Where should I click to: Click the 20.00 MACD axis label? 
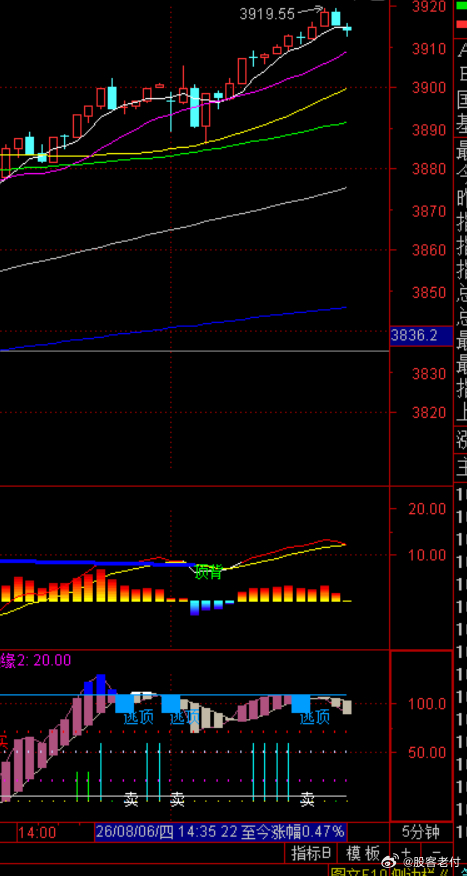click(426, 508)
